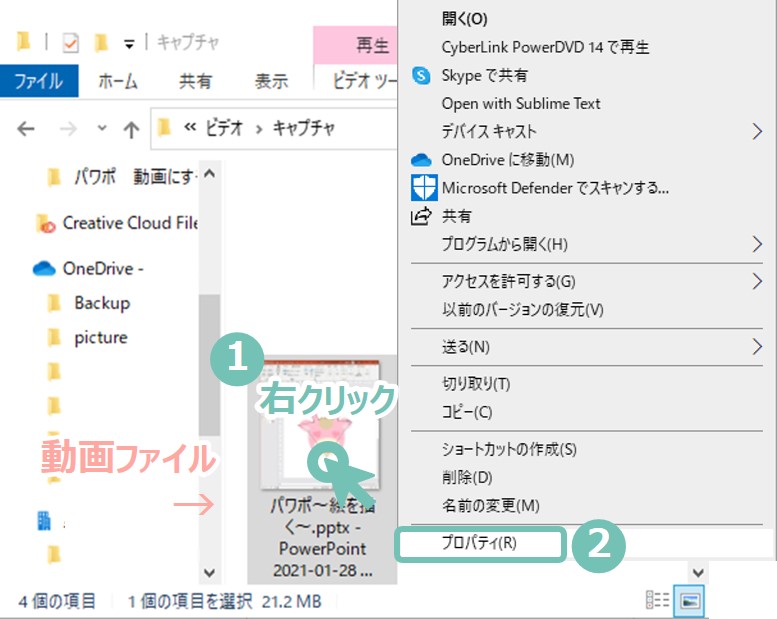The image size is (777, 619).
Task: Open the quick access toolbar customize dropdown
Action: tap(129, 44)
